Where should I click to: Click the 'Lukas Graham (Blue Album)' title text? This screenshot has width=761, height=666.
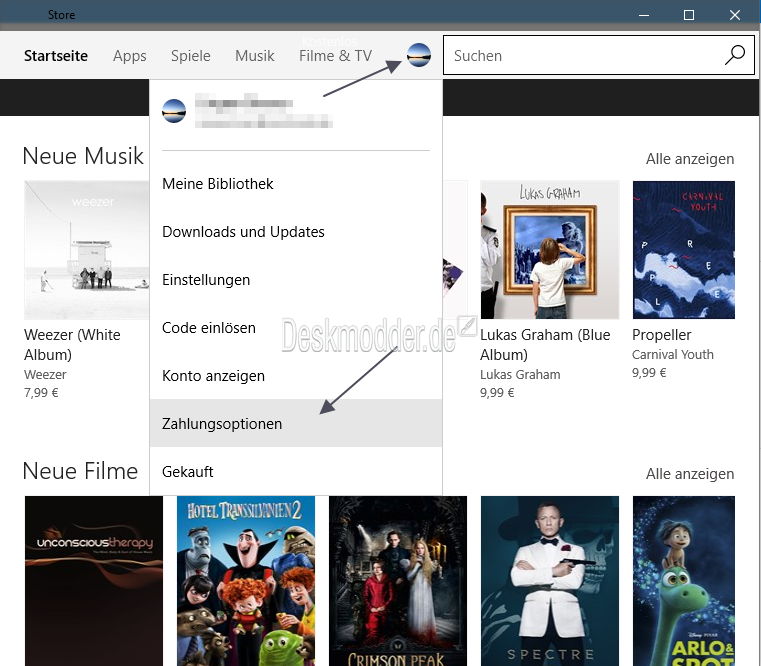(x=545, y=345)
